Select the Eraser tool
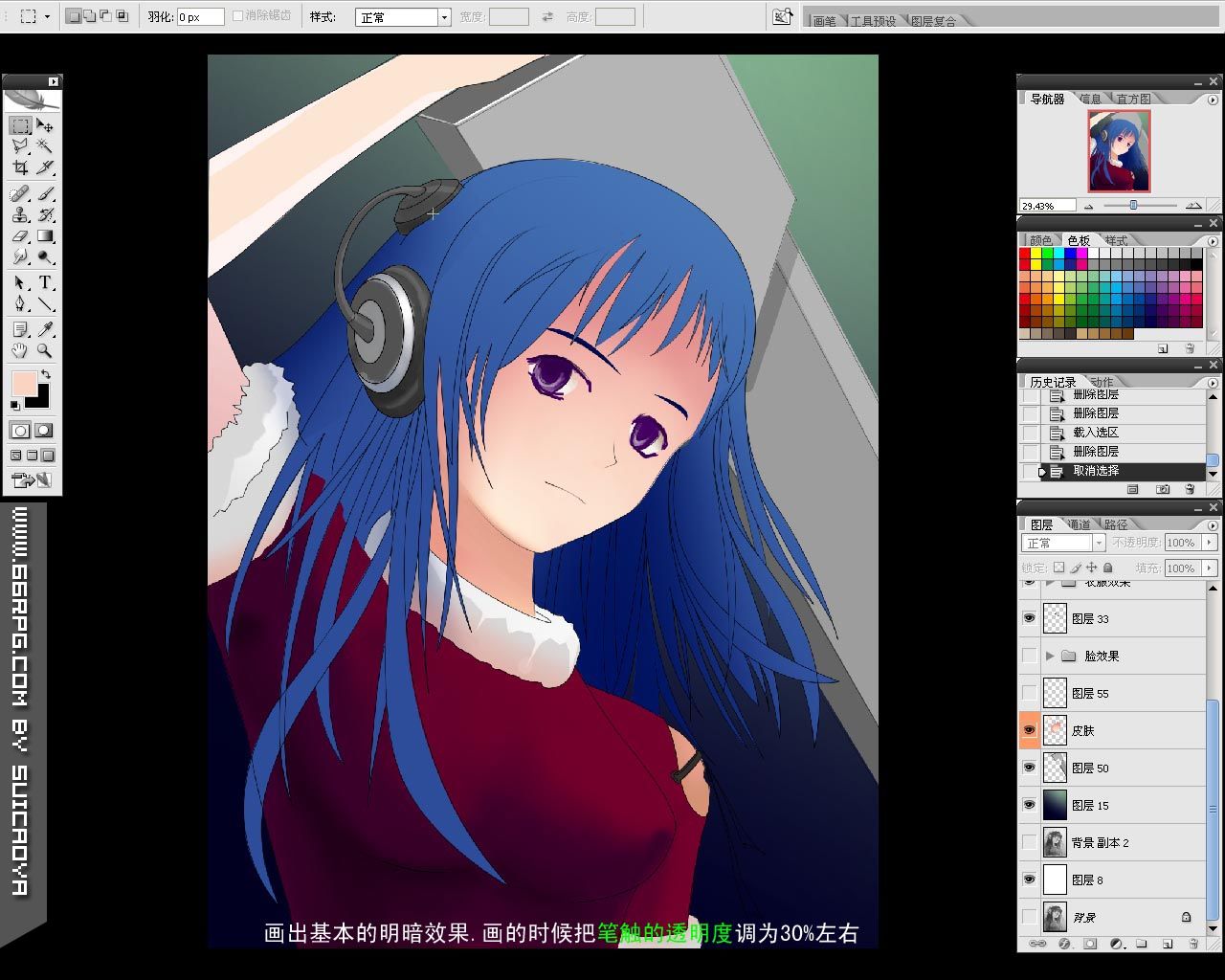The width and height of the screenshot is (1225, 980). tap(20, 235)
